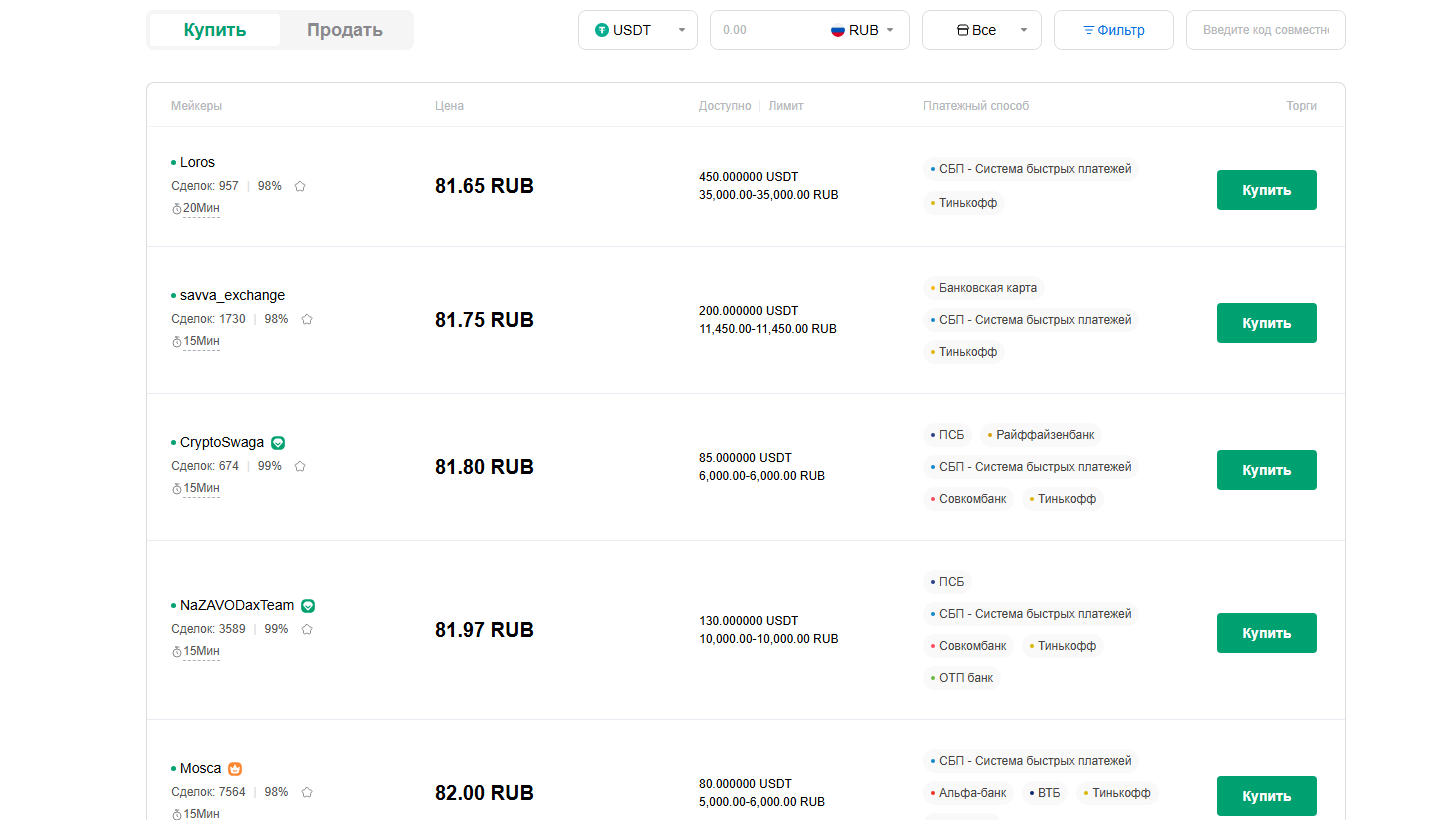Click the timer icon in Loros row
Screen dimensions: 1446x820
pyautogui.click(x=177, y=208)
